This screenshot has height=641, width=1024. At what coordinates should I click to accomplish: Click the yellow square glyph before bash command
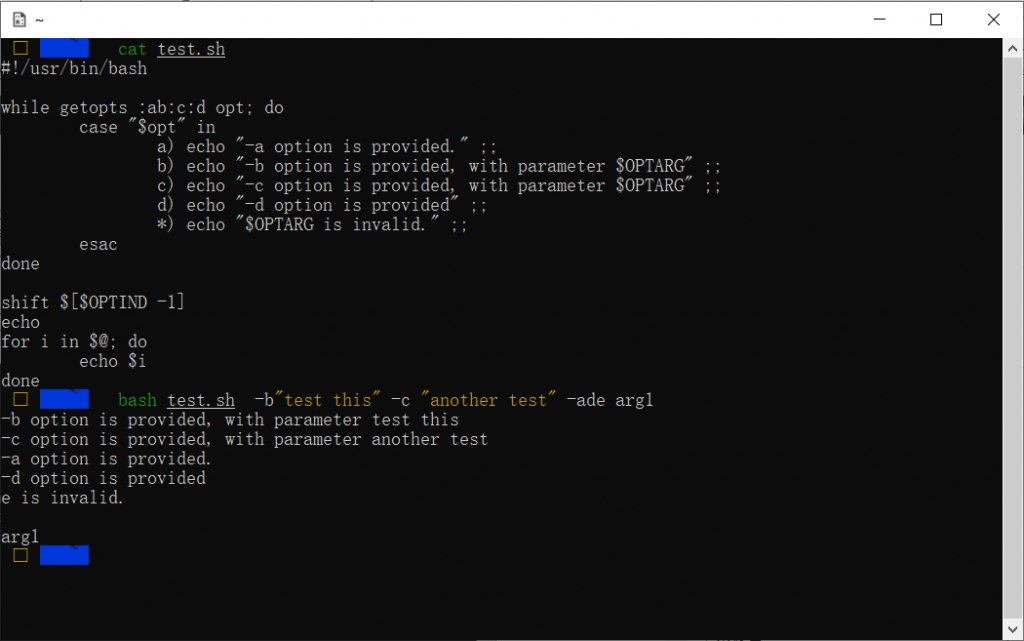pos(20,399)
